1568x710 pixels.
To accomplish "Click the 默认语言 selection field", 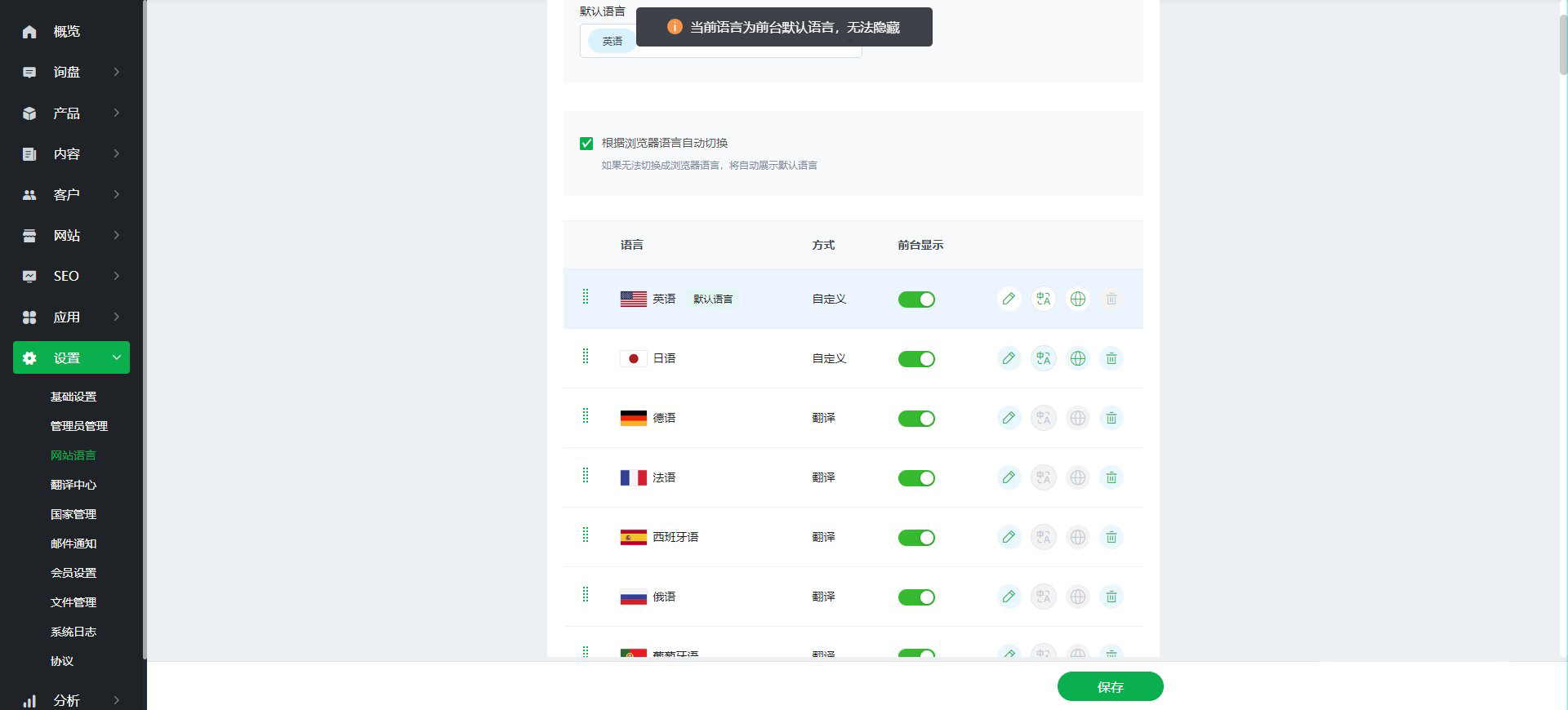I will point(720,41).
